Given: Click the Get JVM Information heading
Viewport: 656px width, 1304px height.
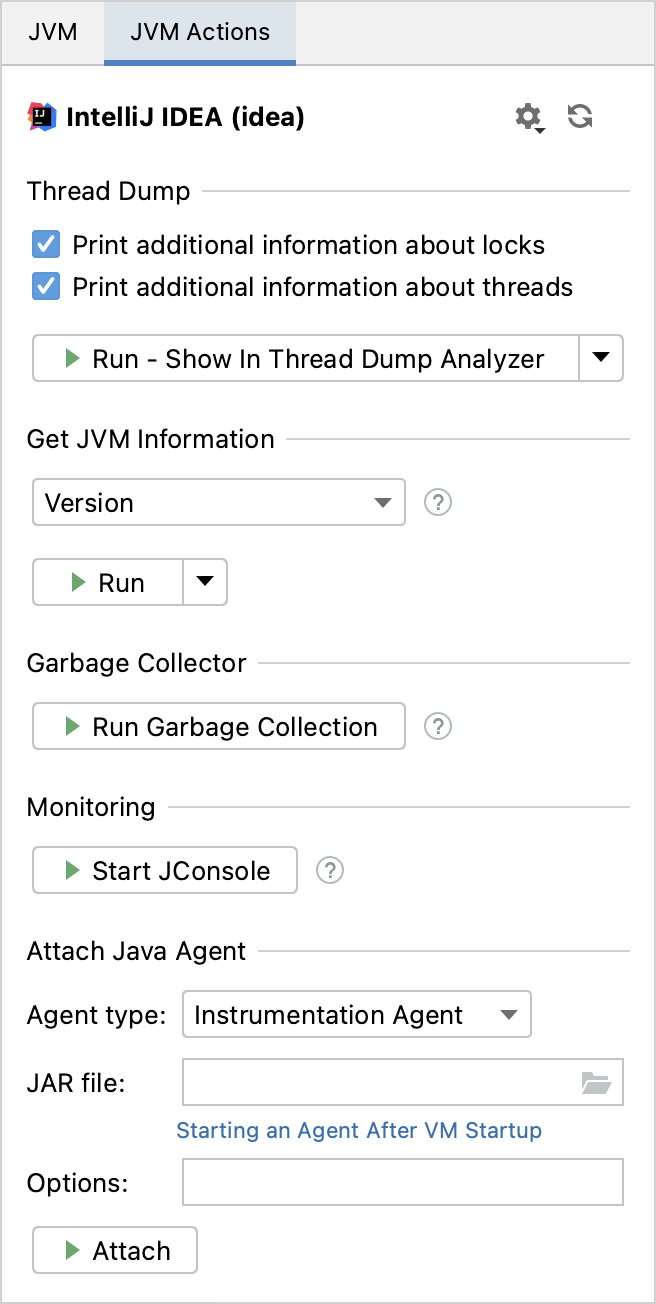Looking at the screenshot, I should tap(151, 439).
